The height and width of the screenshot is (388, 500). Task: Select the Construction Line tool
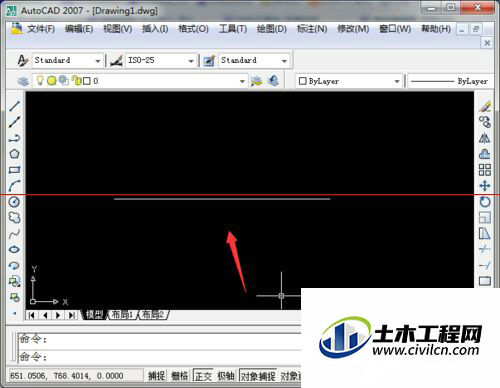click(14, 122)
